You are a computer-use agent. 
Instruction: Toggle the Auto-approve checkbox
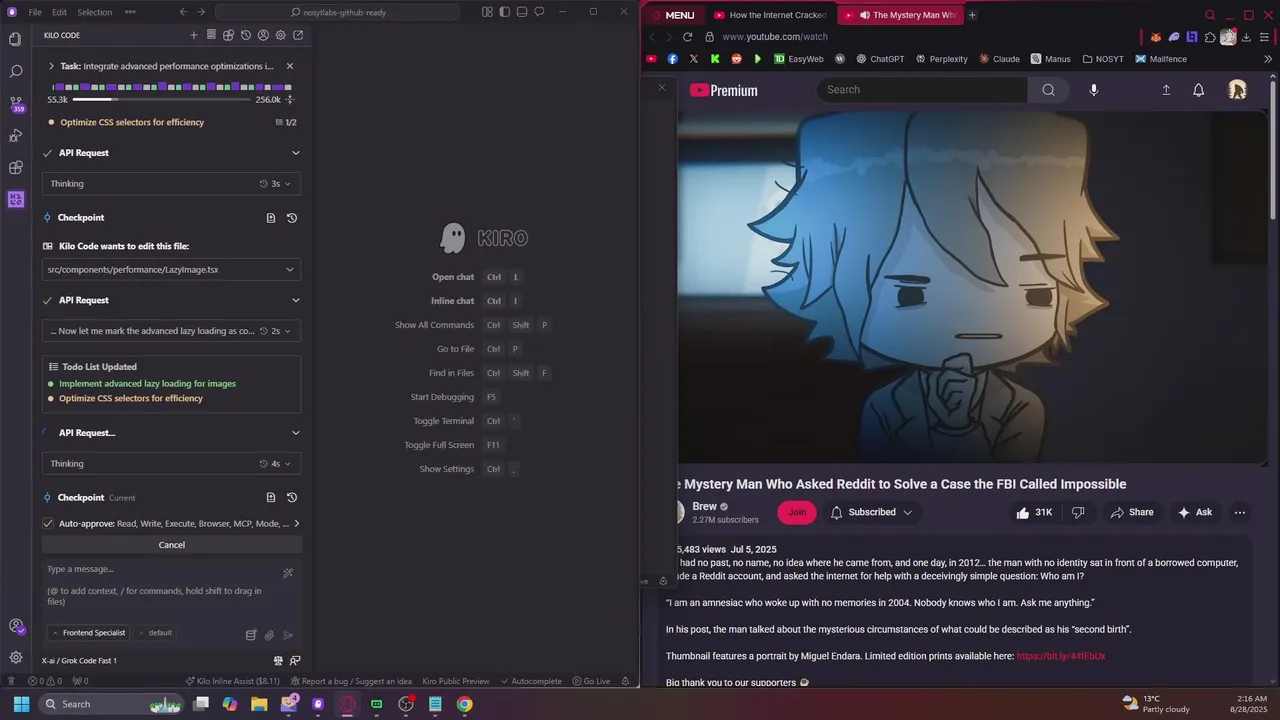[x=48, y=523]
